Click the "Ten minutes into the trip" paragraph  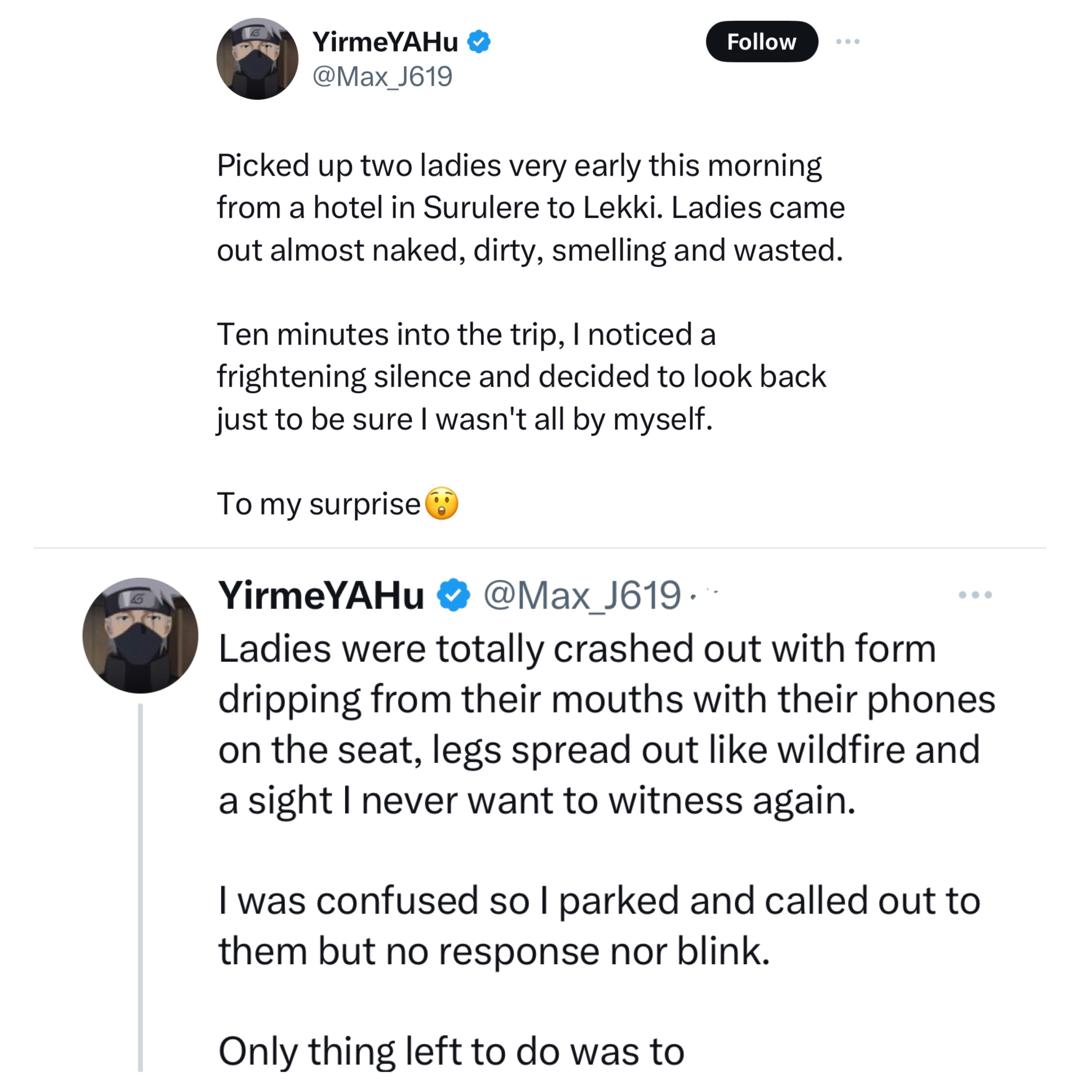click(x=521, y=376)
